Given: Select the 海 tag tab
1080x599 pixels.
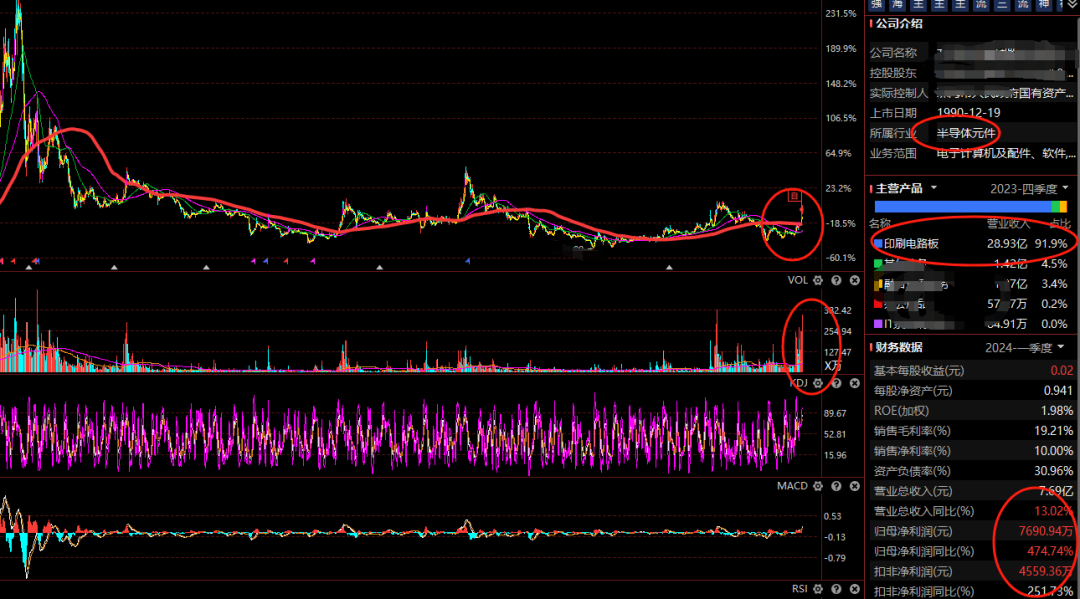Looking at the screenshot, I should coord(897,4).
